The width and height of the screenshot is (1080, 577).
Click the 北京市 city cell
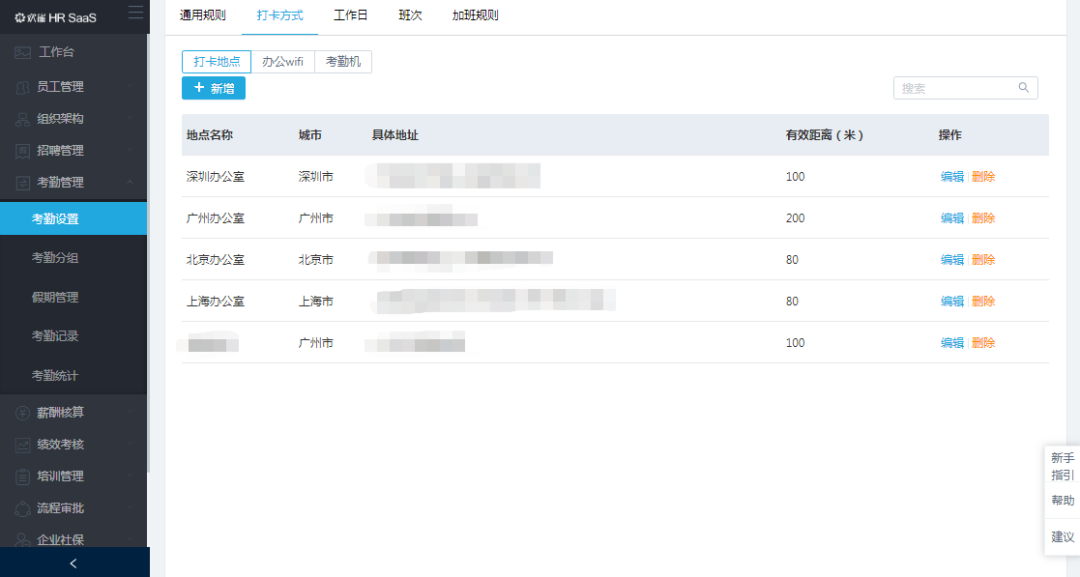(315, 260)
